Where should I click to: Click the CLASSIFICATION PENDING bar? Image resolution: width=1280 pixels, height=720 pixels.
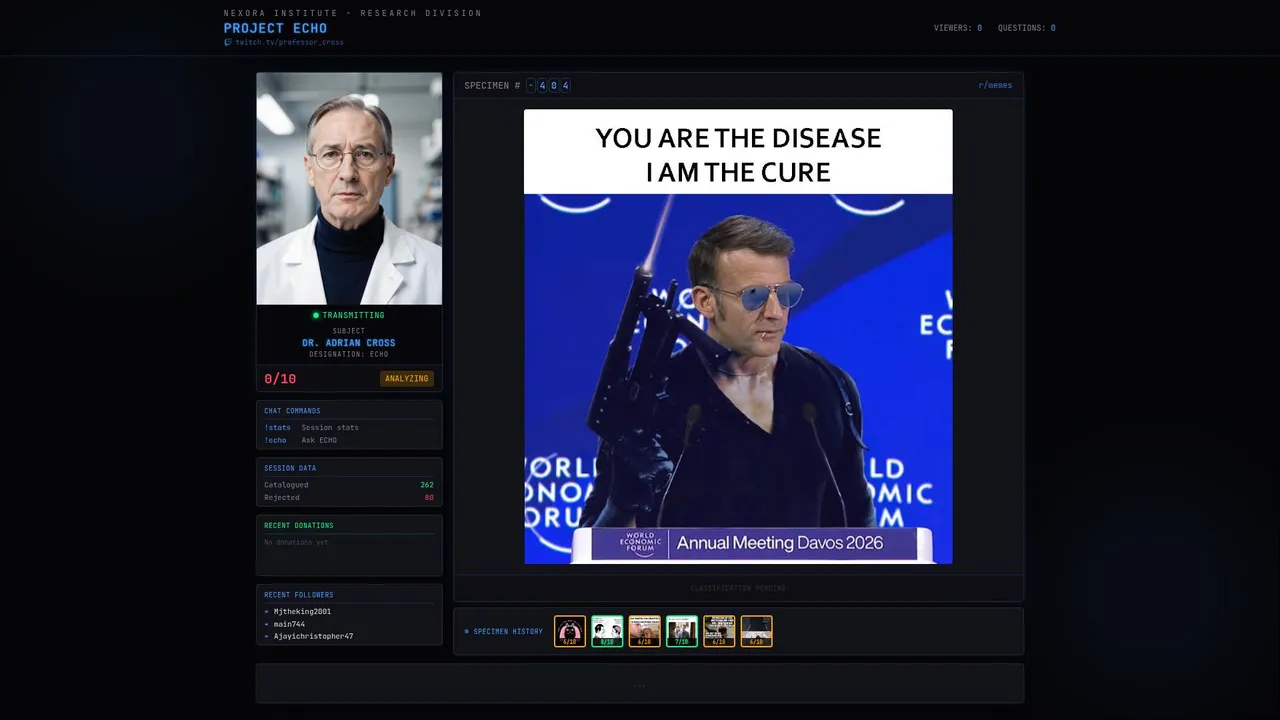point(738,588)
